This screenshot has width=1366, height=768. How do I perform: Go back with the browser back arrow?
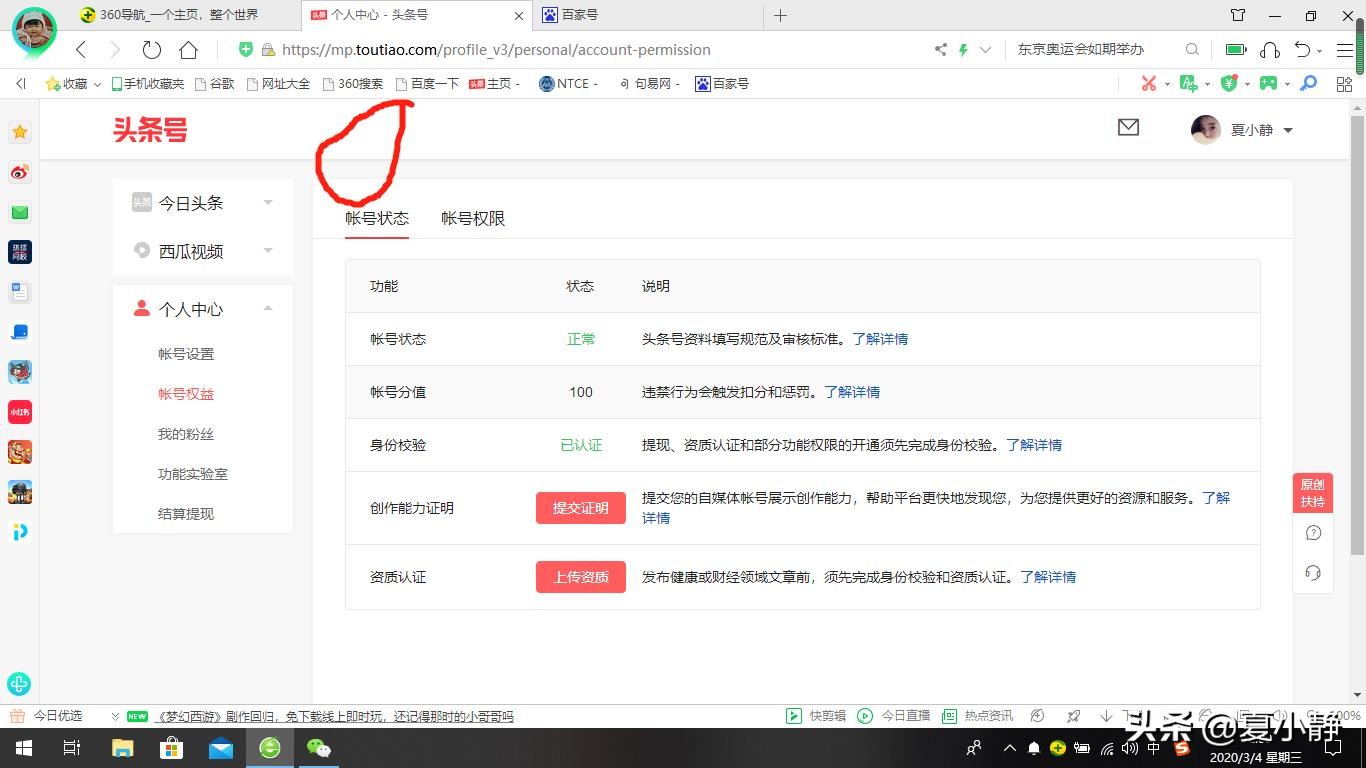coord(82,49)
